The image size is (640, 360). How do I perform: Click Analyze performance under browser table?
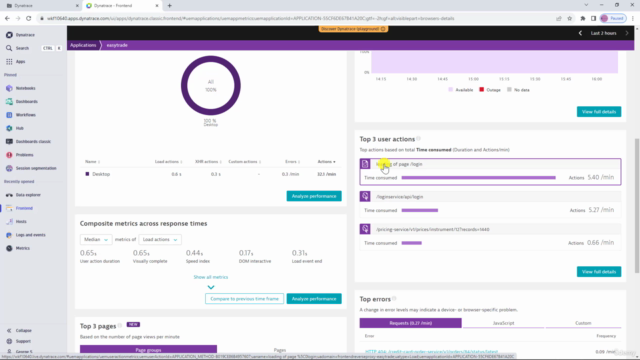click(x=314, y=196)
